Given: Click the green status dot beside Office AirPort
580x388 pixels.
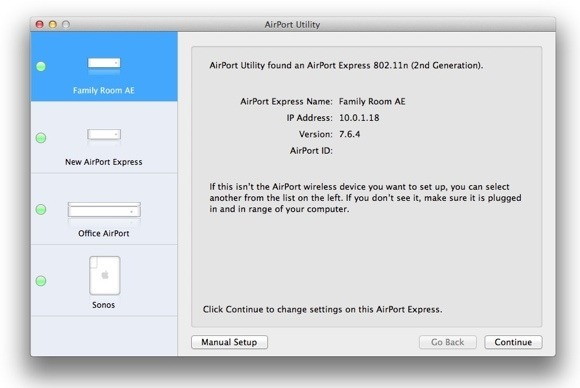Looking at the screenshot, I should pos(41,209).
